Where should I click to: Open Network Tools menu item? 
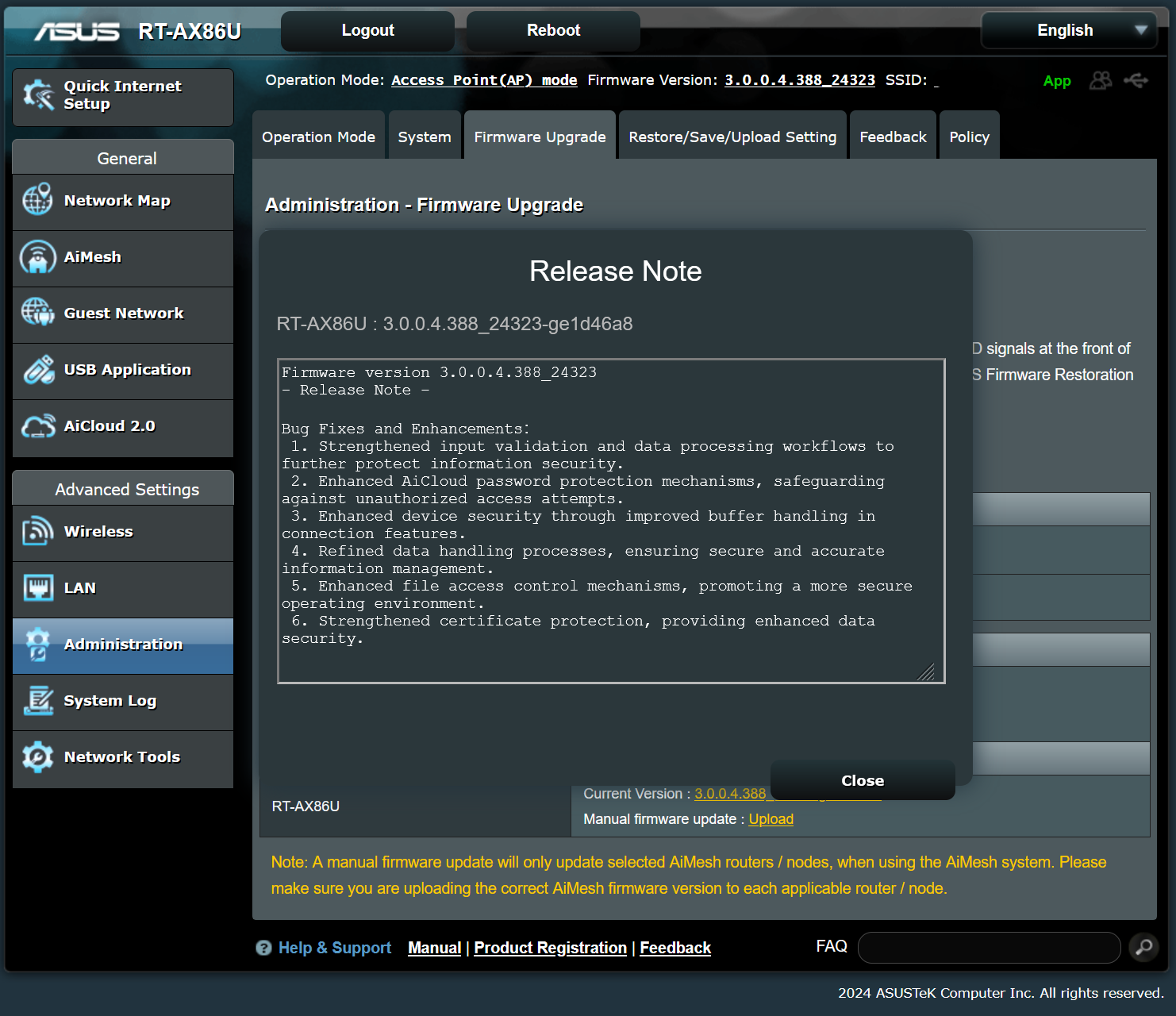(x=123, y=759)
